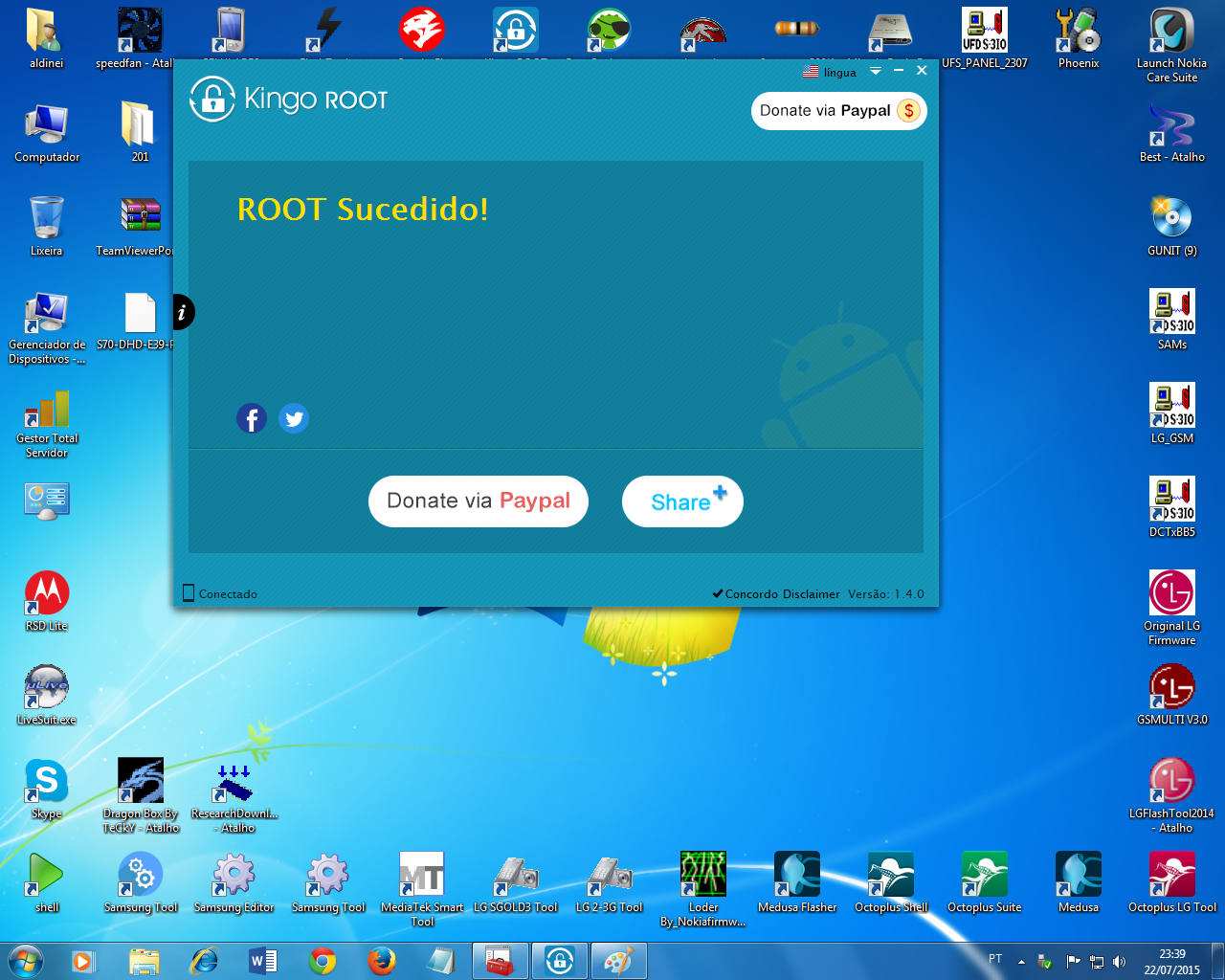Select the Phoenix desktop icon

[1079, 38]
